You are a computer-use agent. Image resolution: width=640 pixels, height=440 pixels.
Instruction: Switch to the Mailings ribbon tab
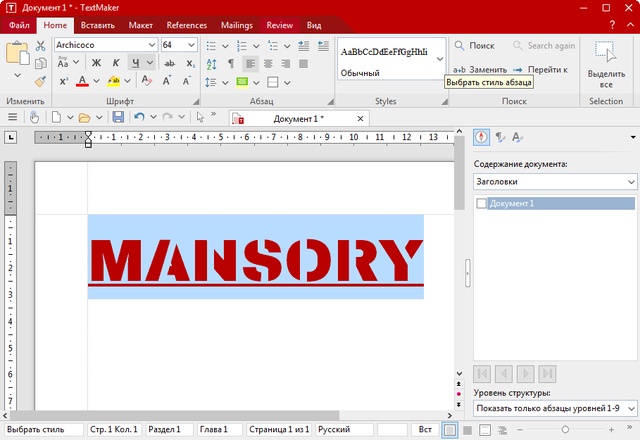coord(237,25)
